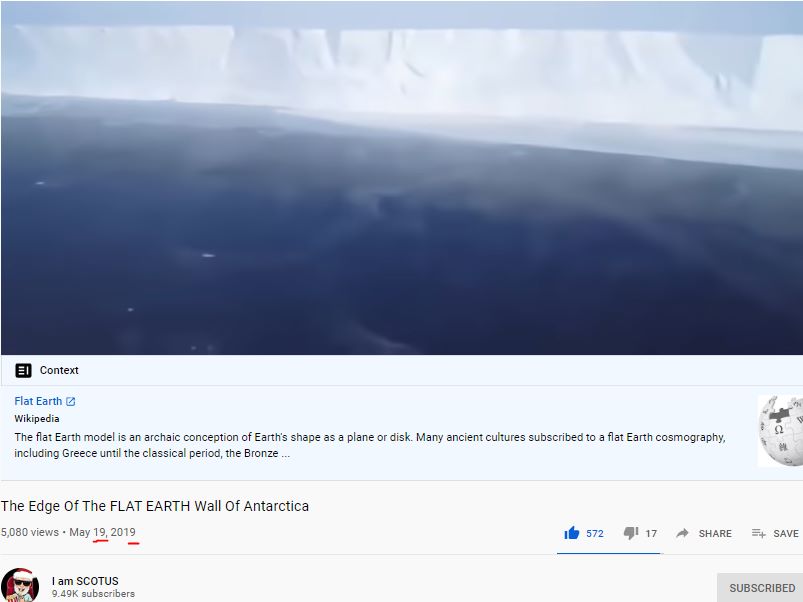The image size is (803, 602).
Task: Click the 17 dislikes count
Action: click(x=651, y=533)
